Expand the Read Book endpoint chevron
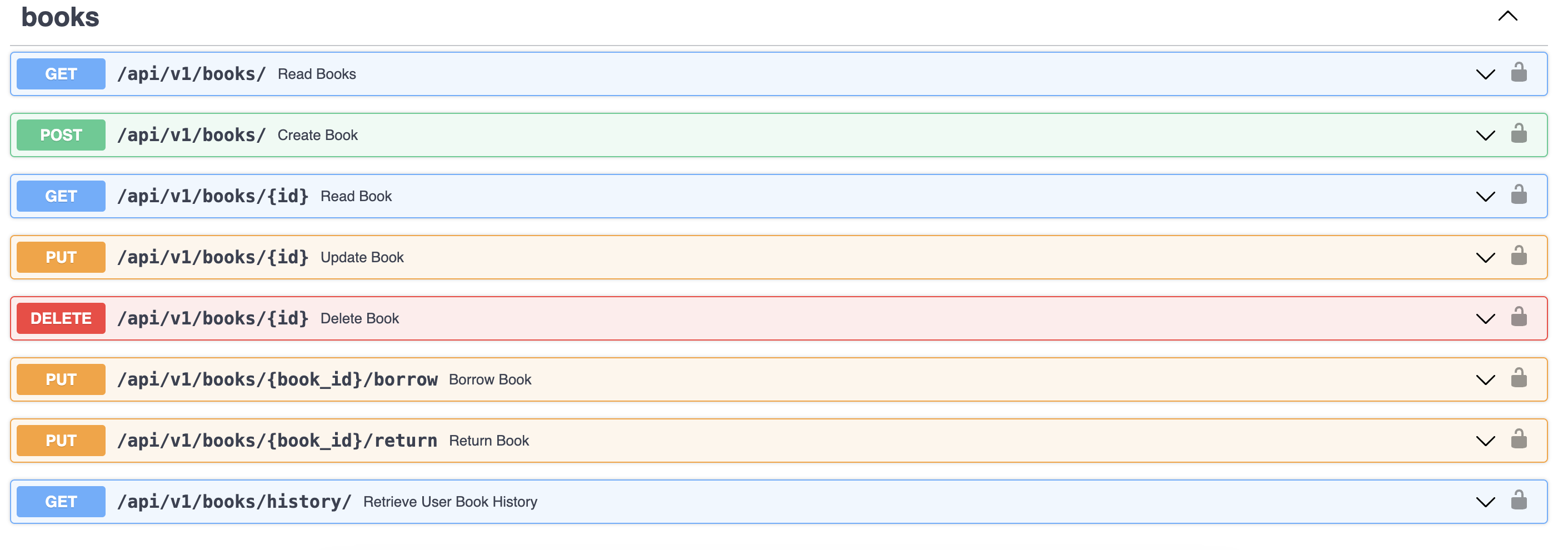The image size is (1568, 550). pos(1485,197)
